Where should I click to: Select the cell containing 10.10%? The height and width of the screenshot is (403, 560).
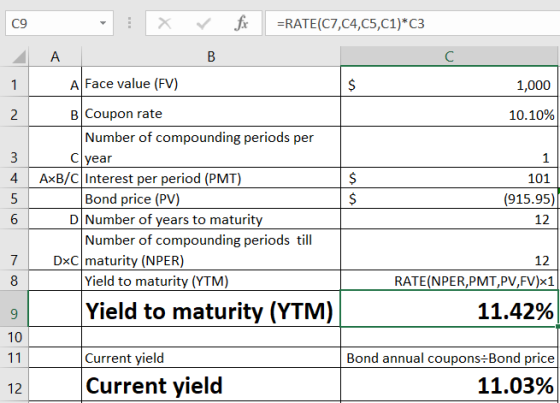tap(449, 111)
